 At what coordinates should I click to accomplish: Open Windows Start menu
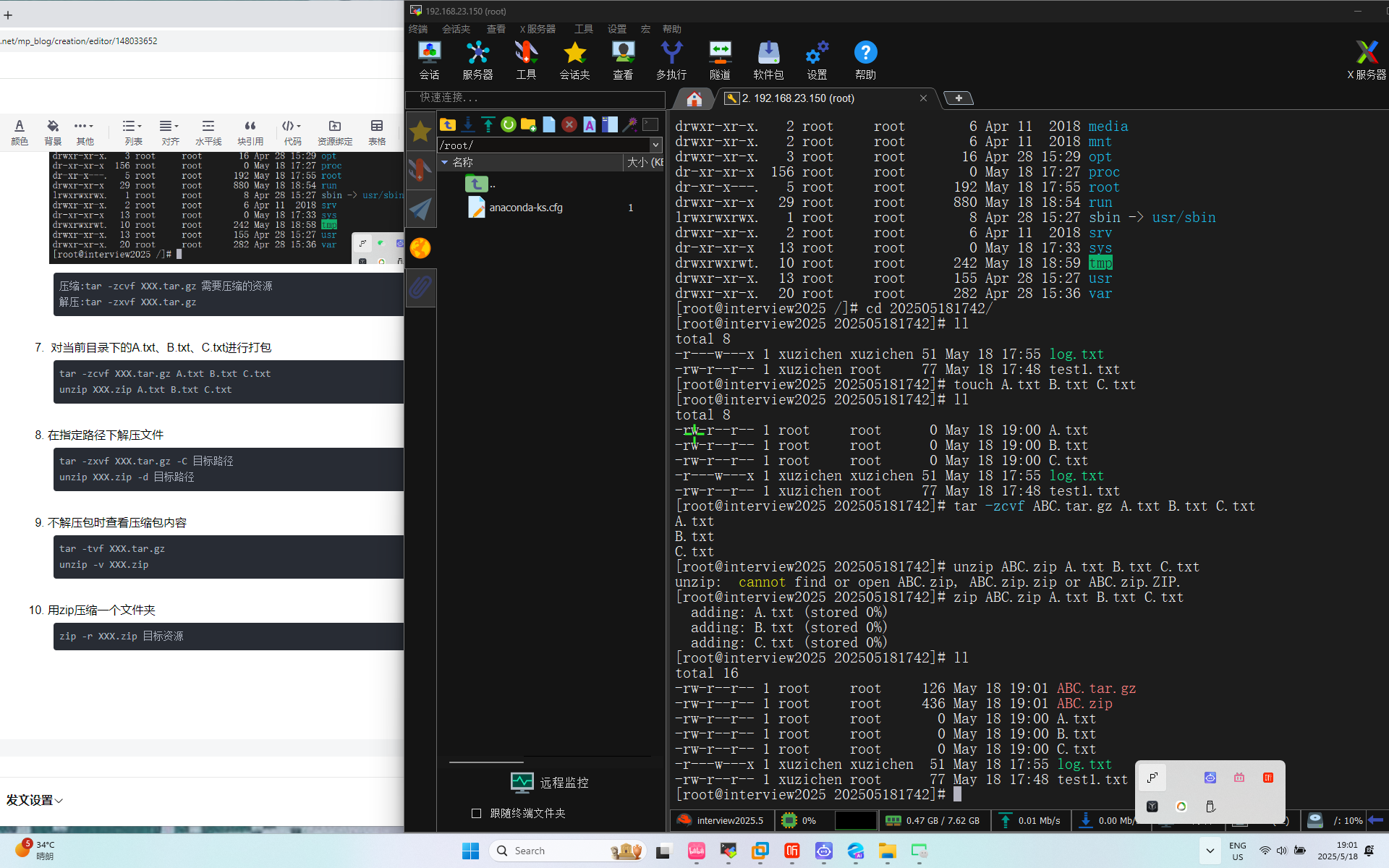pos(470,851)
